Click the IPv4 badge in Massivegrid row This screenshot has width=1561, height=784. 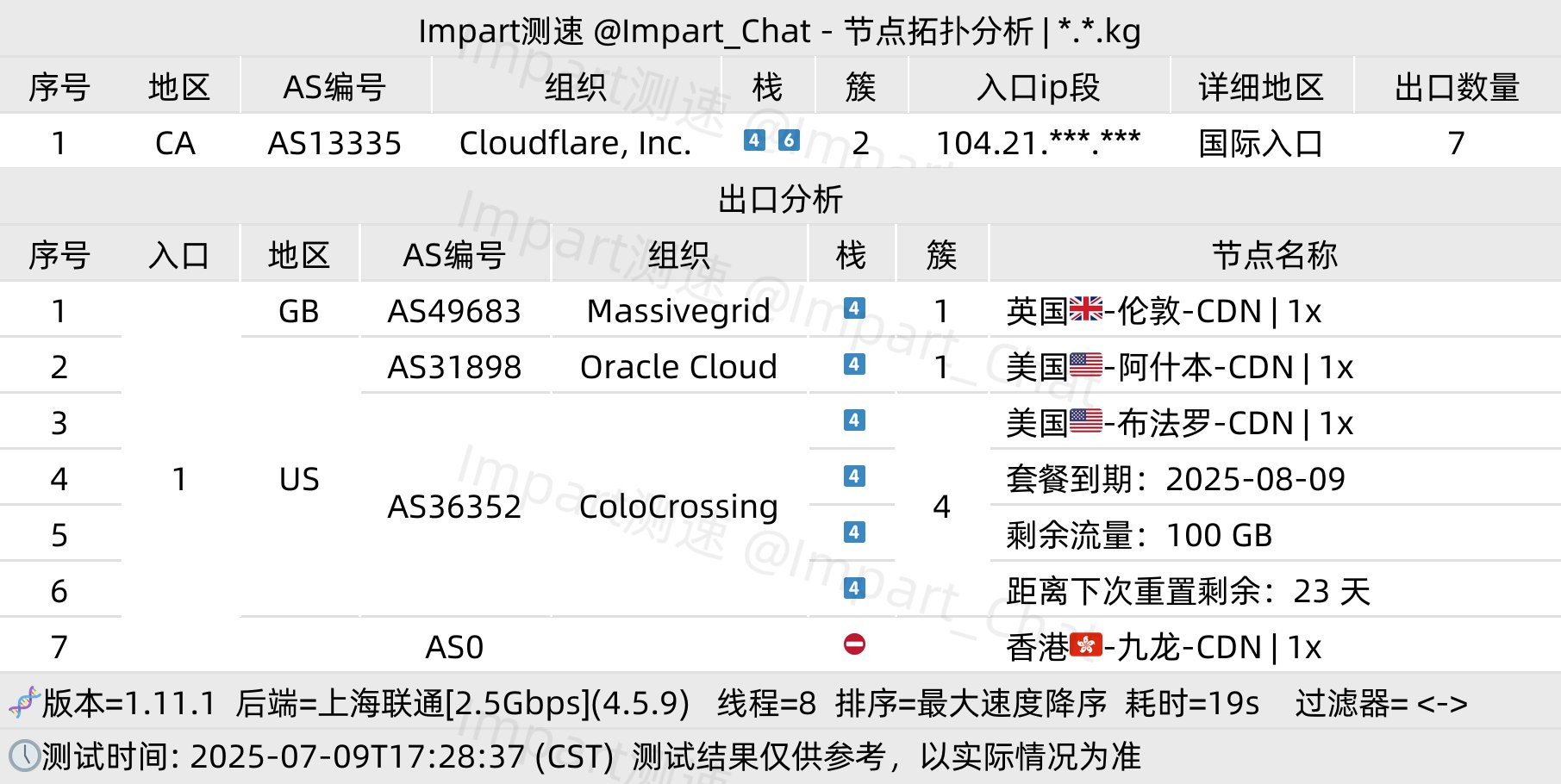click(853, 308)
